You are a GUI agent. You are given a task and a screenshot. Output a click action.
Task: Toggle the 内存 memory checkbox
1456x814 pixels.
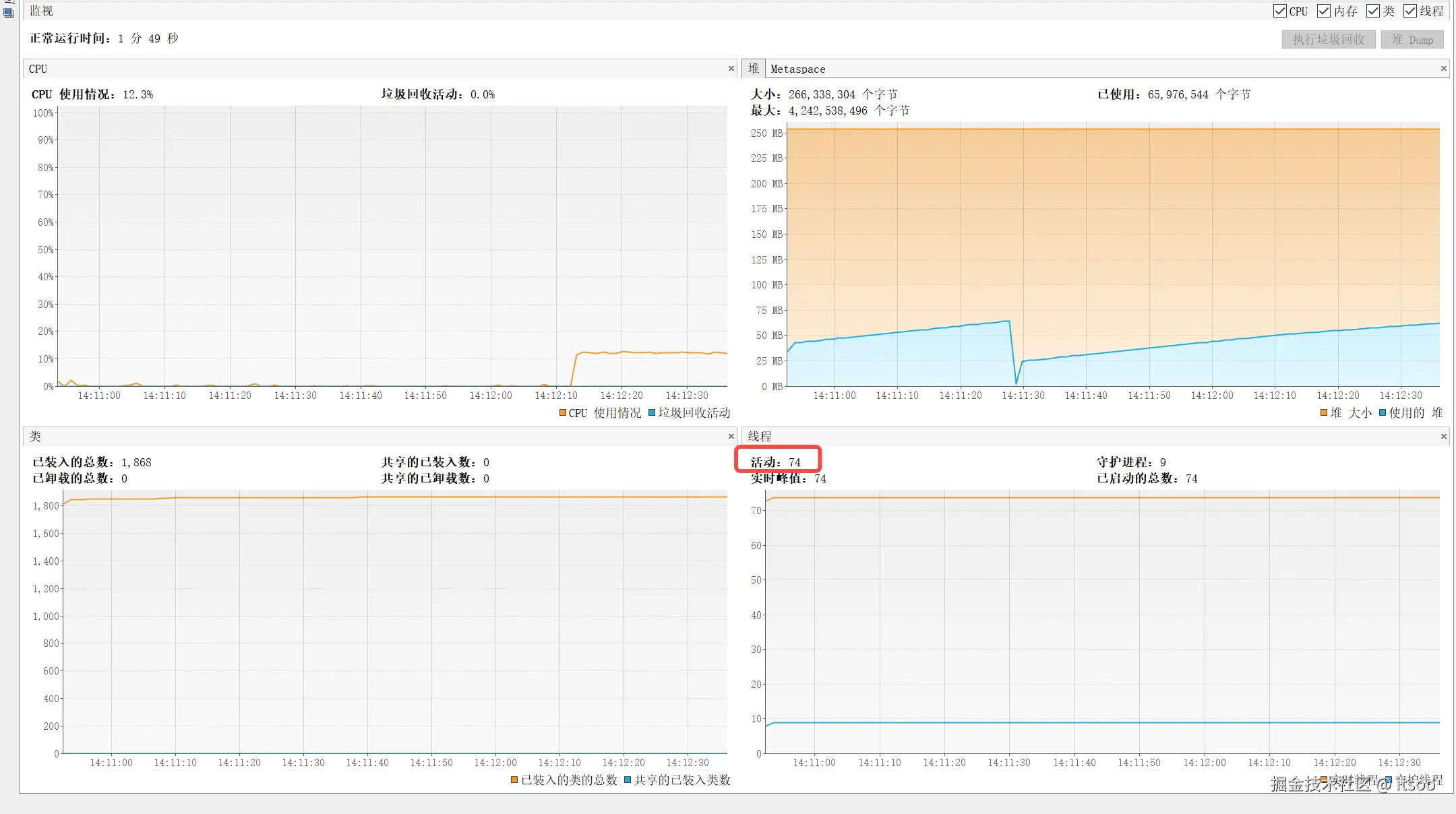(1324, 11)
